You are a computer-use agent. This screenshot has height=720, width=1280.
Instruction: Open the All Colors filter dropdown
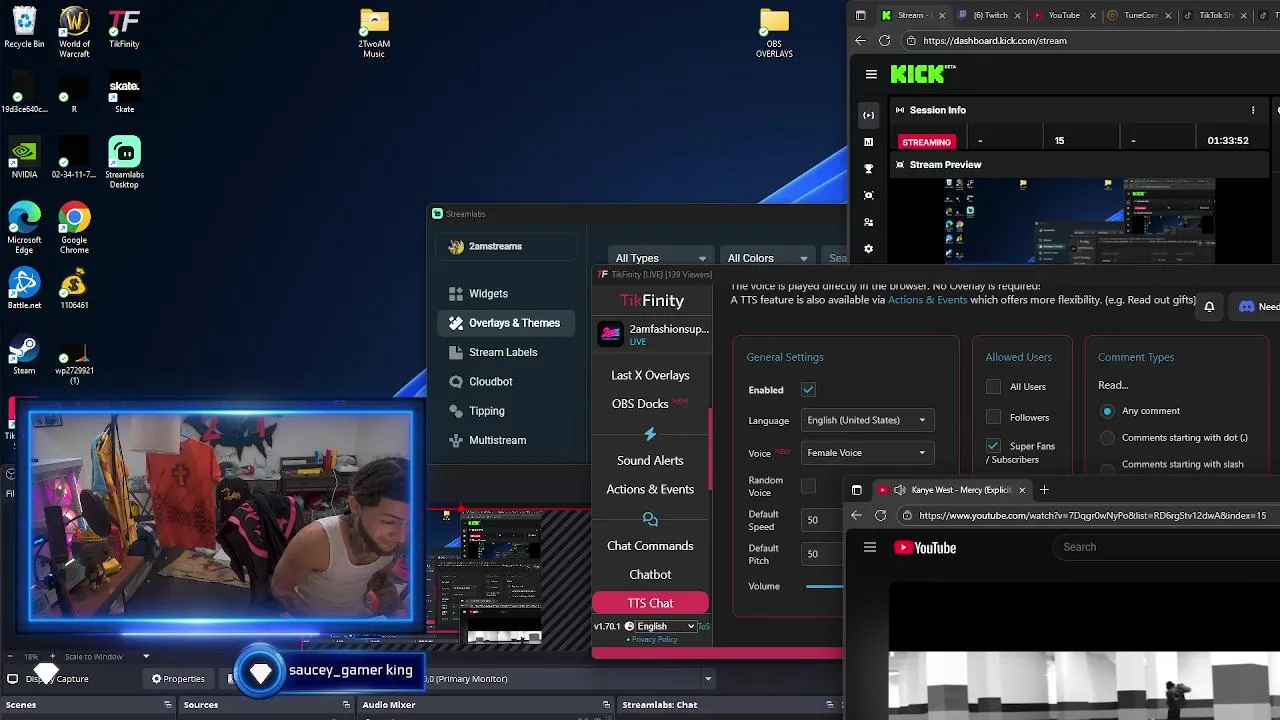767,258
